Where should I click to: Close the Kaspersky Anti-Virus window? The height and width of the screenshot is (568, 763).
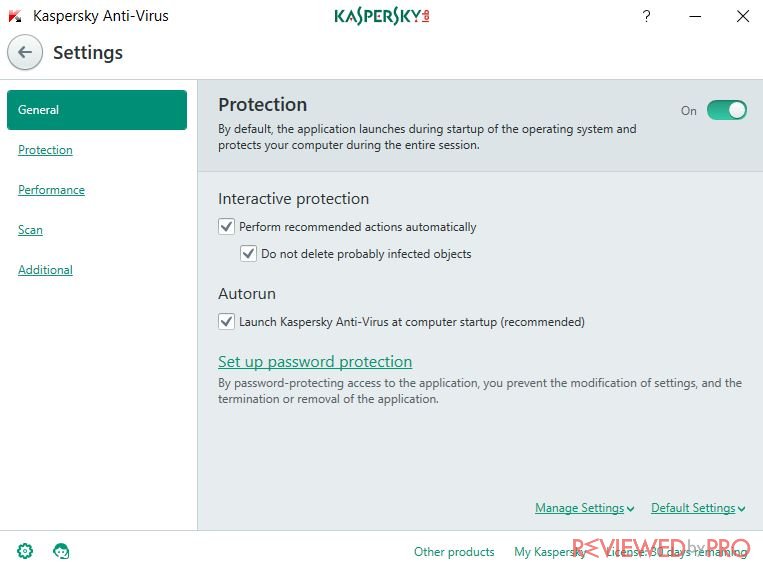pos(743,16)
